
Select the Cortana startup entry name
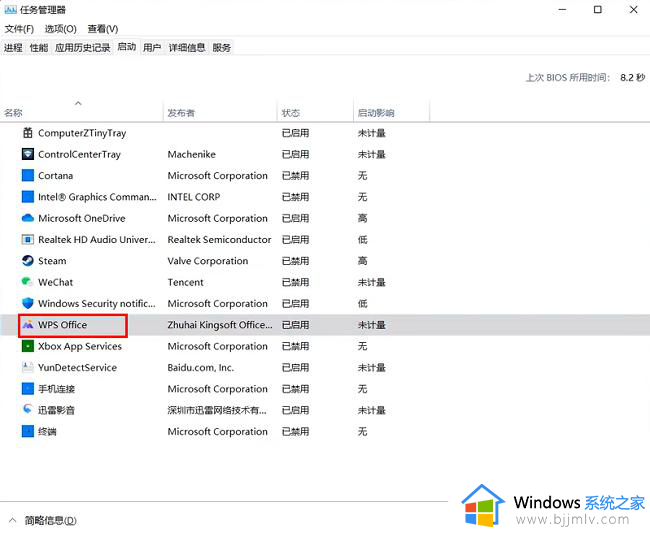56,176
